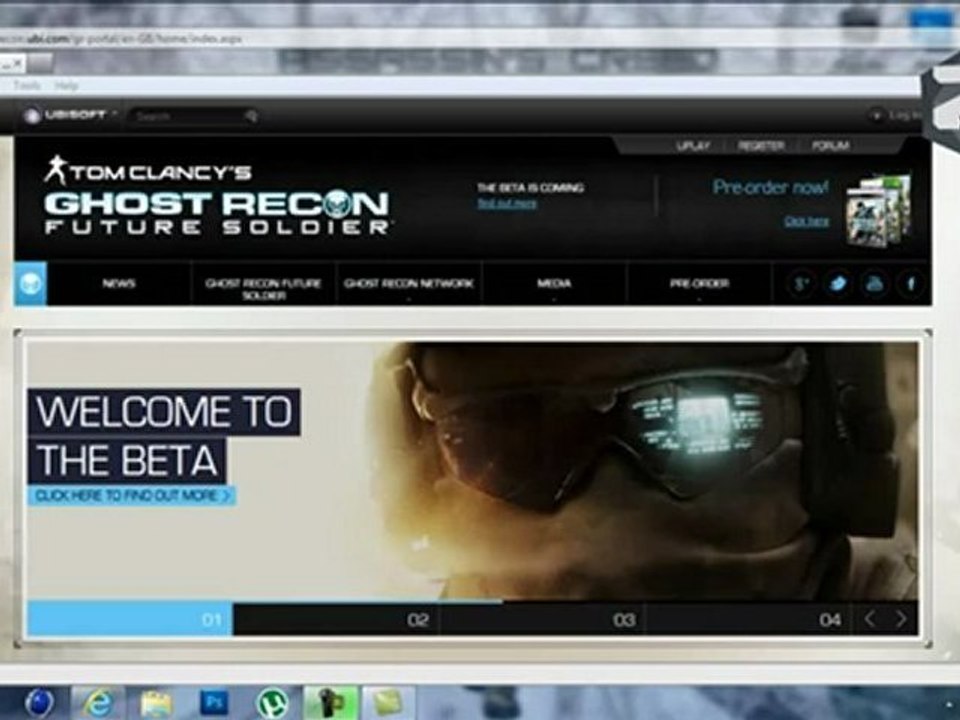Select slide 02 in the carousel
Screen dimensions: 960x720
coord(336,620)
